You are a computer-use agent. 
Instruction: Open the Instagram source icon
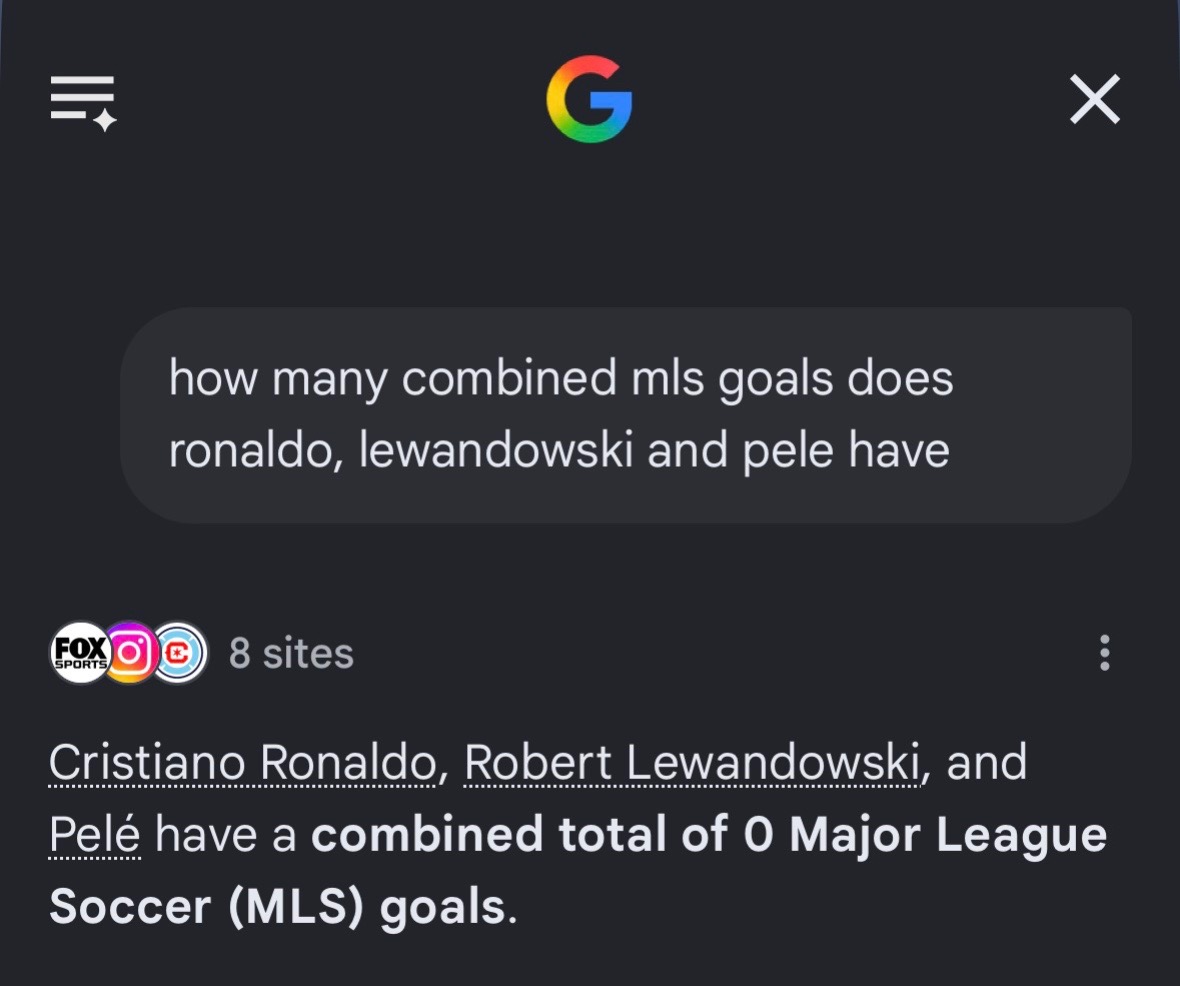(x=129, y=653)
